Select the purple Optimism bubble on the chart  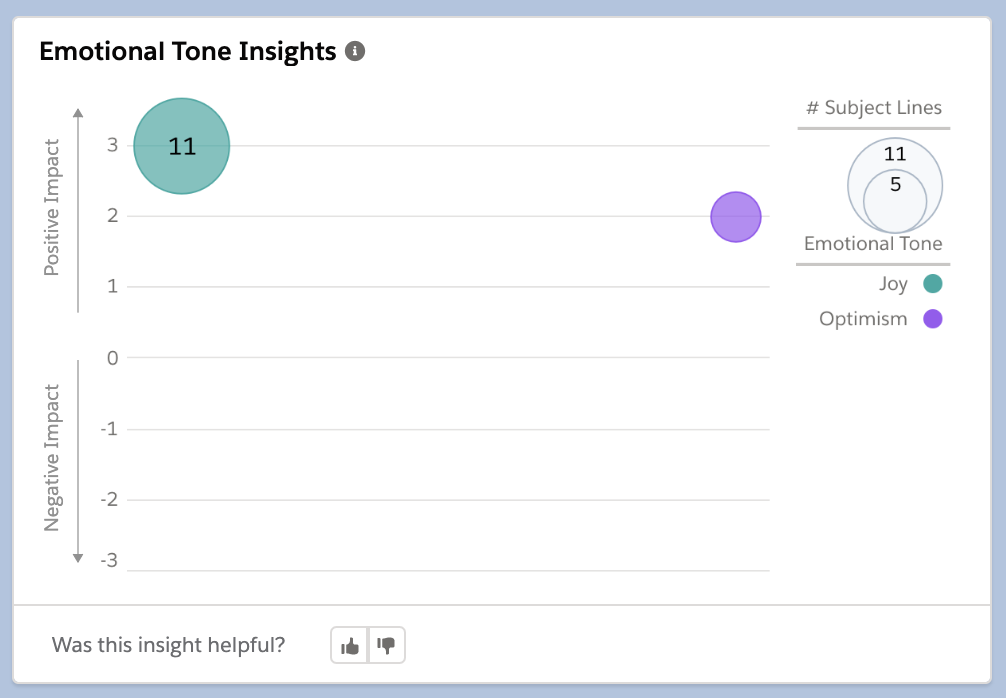click(736, 216)
